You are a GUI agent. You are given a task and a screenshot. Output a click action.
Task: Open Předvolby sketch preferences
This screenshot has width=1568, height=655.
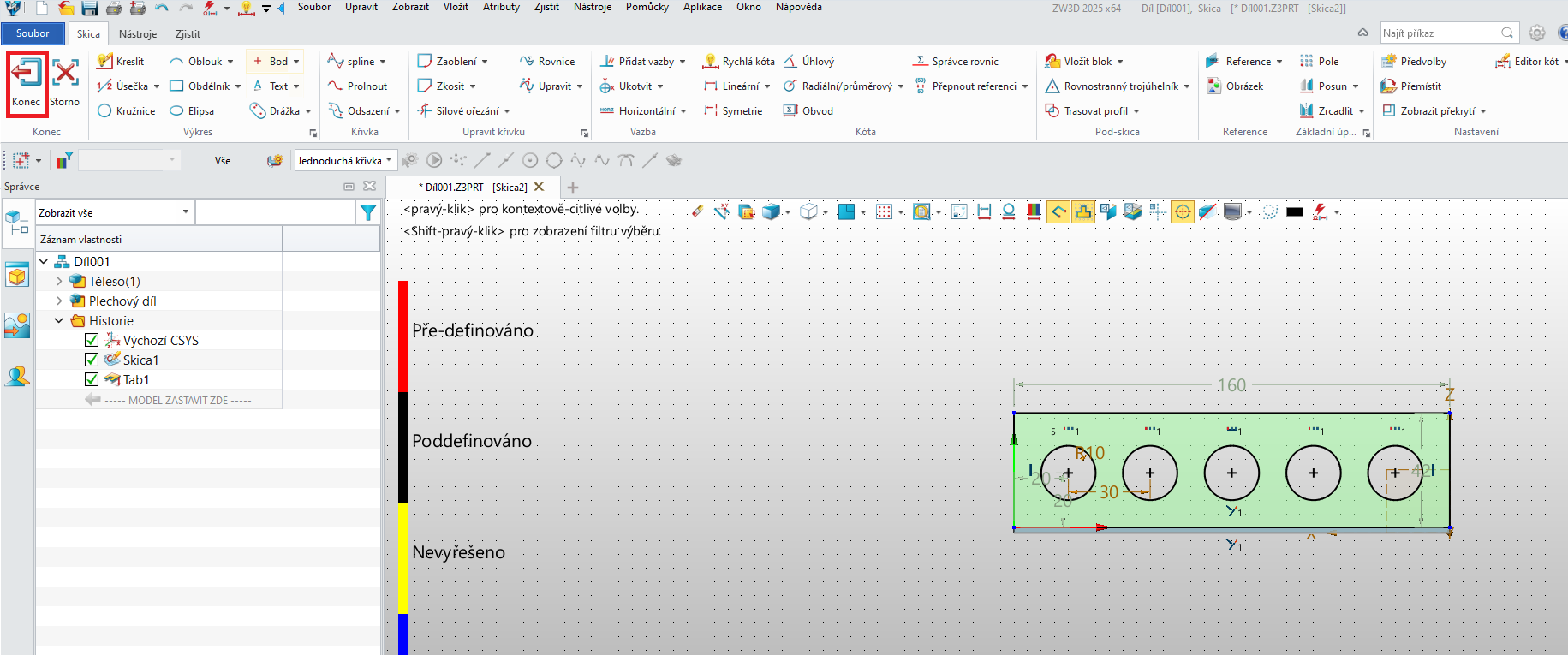1414,62
